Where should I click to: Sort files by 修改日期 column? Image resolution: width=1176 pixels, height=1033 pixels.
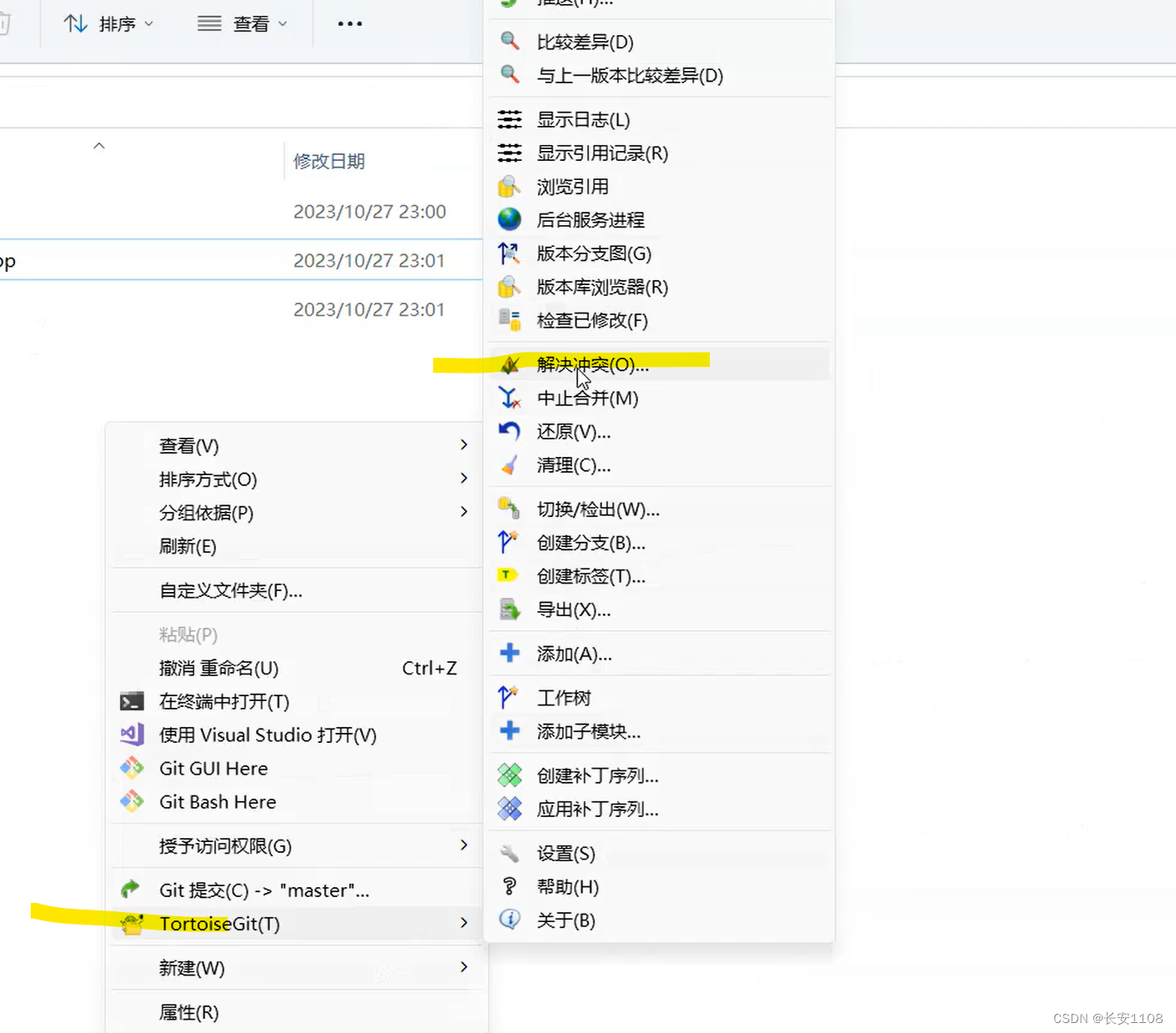click(329, 161)
